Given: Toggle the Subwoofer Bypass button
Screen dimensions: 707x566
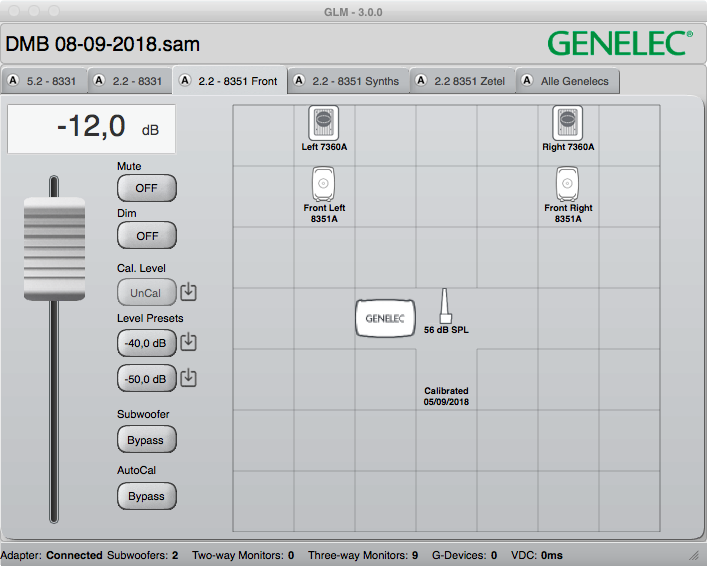Looking at the screenshot, I should [147, 440].
